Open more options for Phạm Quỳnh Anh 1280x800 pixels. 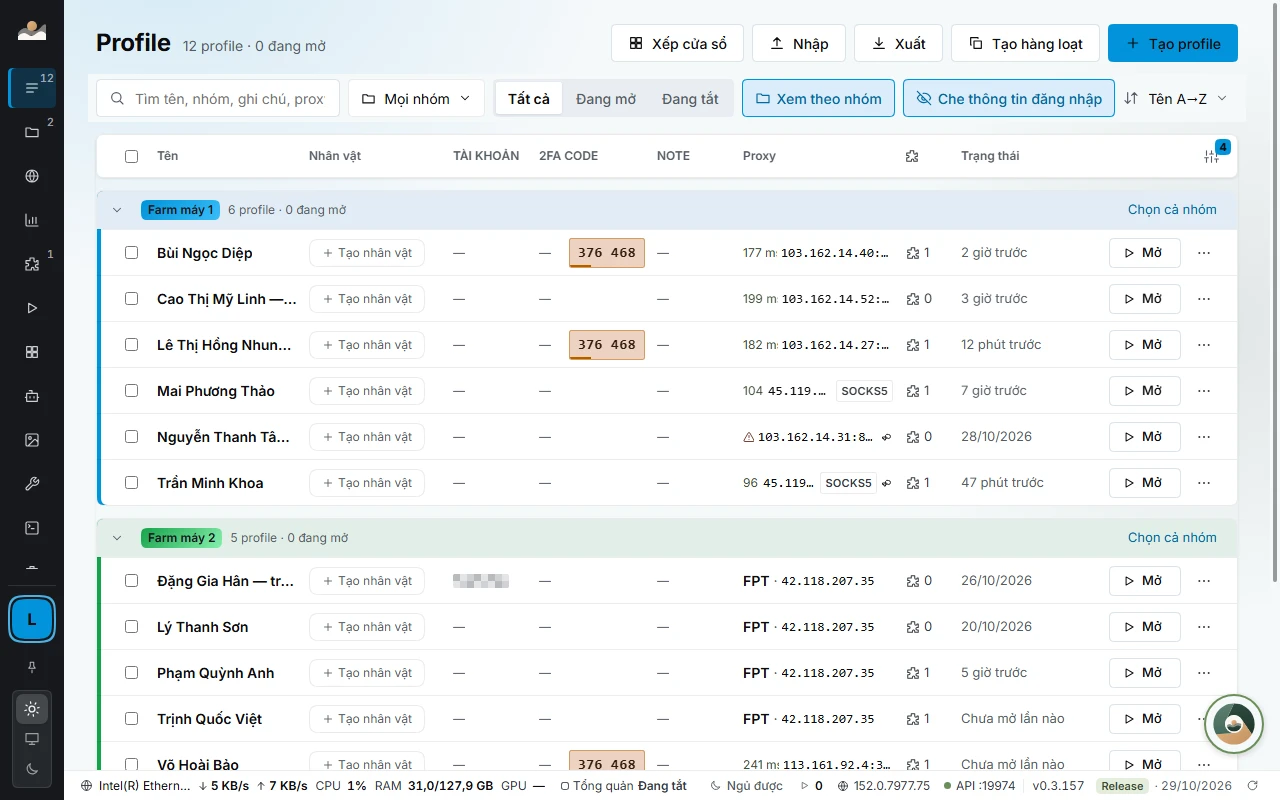click(x=1204, y=673)
